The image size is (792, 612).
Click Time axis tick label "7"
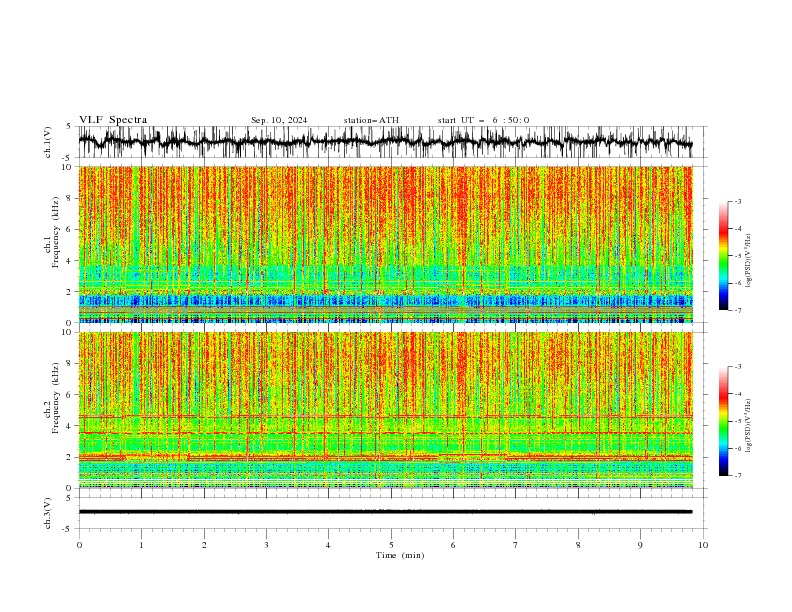516,545
